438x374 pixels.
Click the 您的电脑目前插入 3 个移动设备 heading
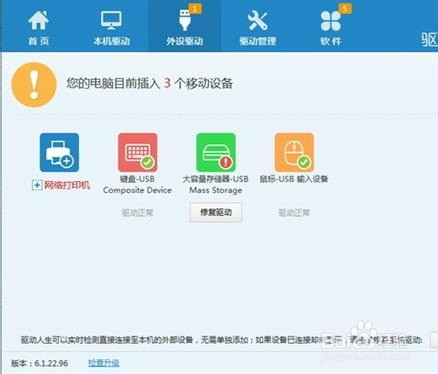(149, 83)
